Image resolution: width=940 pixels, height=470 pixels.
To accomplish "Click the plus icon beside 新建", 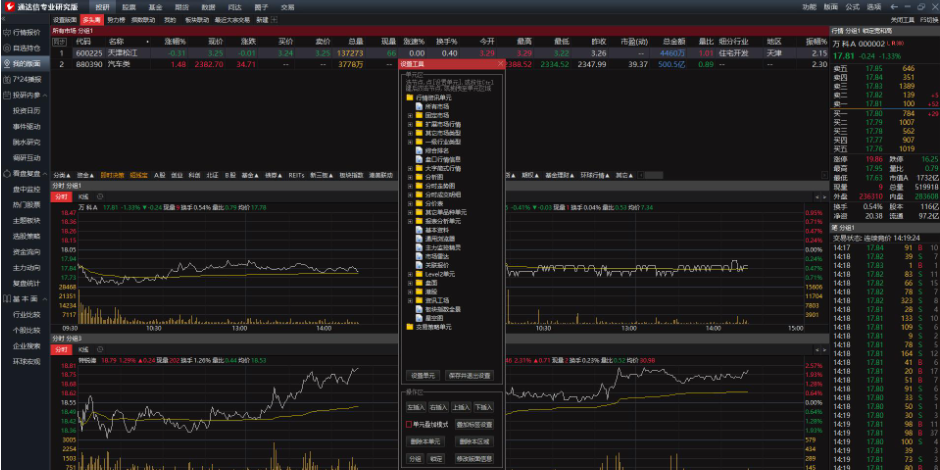I will [274, 19].
